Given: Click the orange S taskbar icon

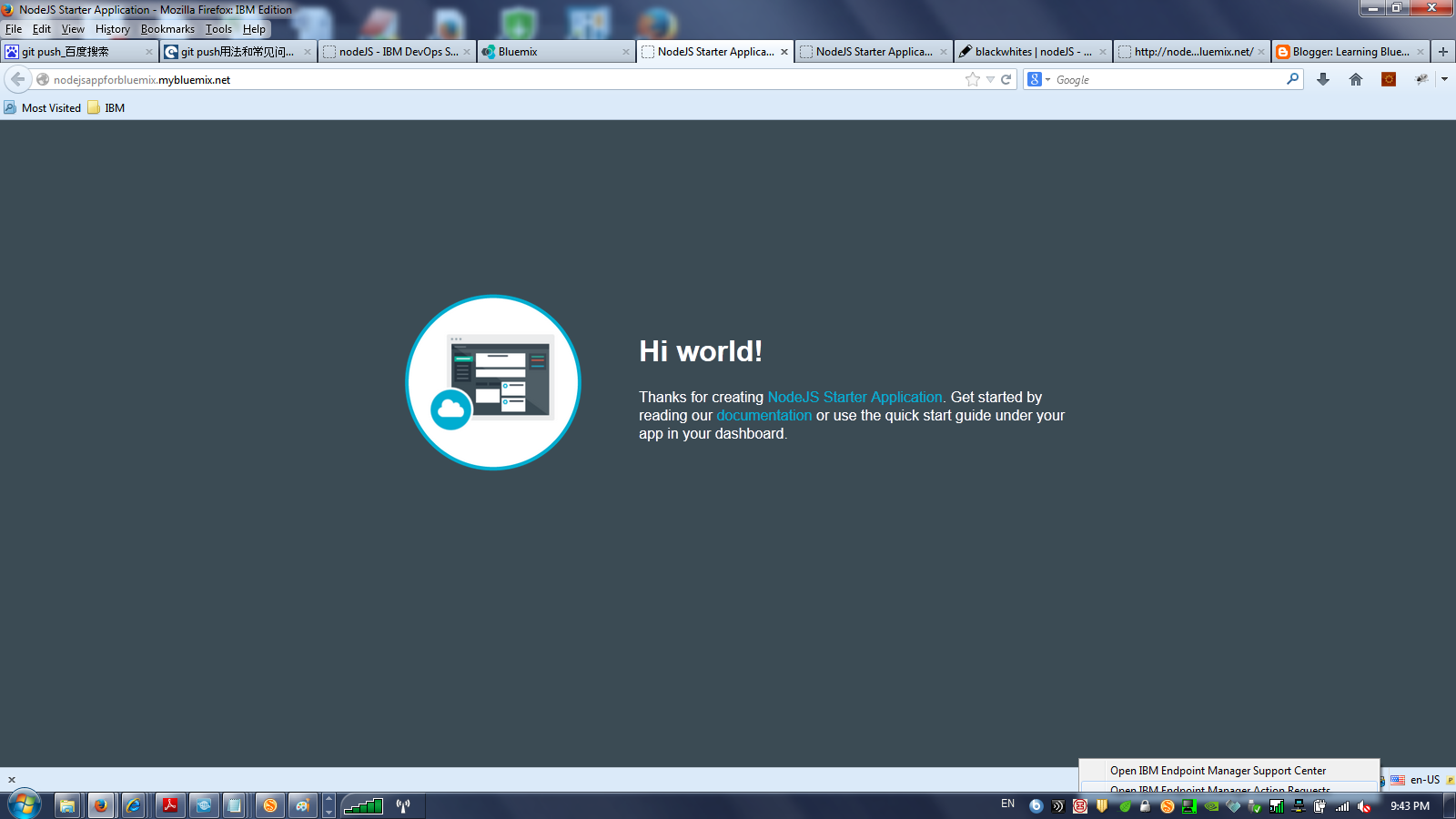Looking at the screenshot, I should [x=269, y=805].
